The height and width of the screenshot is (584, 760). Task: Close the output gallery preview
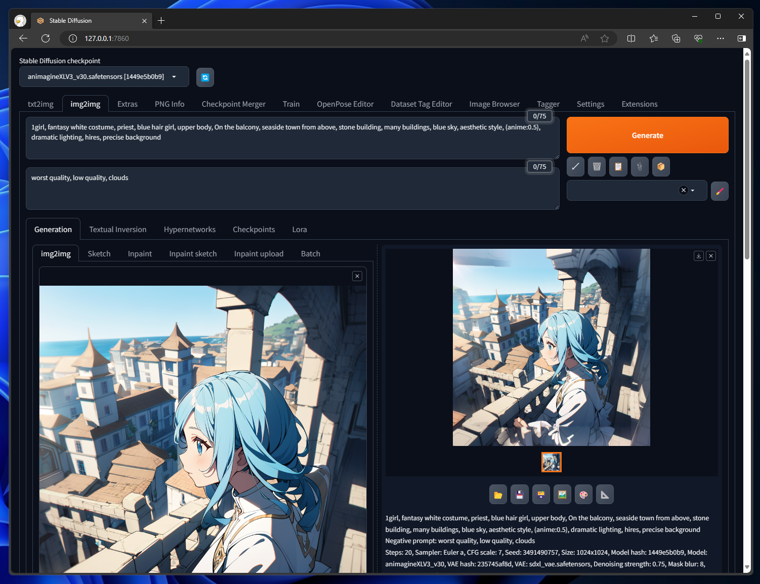[x=711, y=256]
